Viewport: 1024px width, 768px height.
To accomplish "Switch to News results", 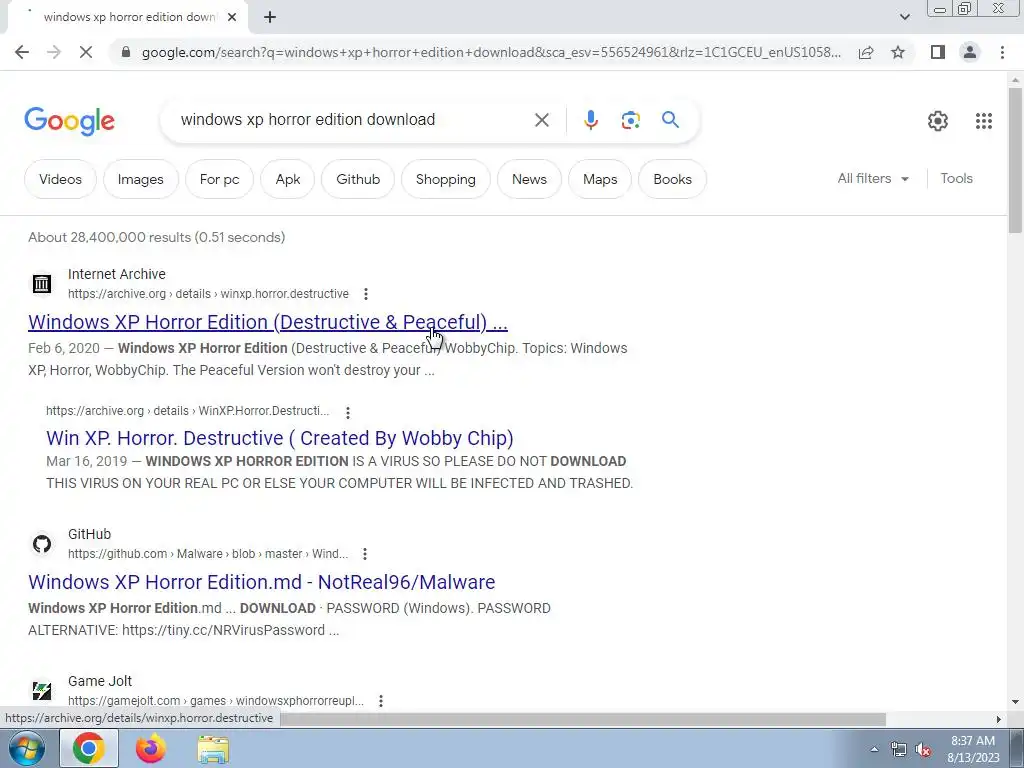I will (529, 179).
